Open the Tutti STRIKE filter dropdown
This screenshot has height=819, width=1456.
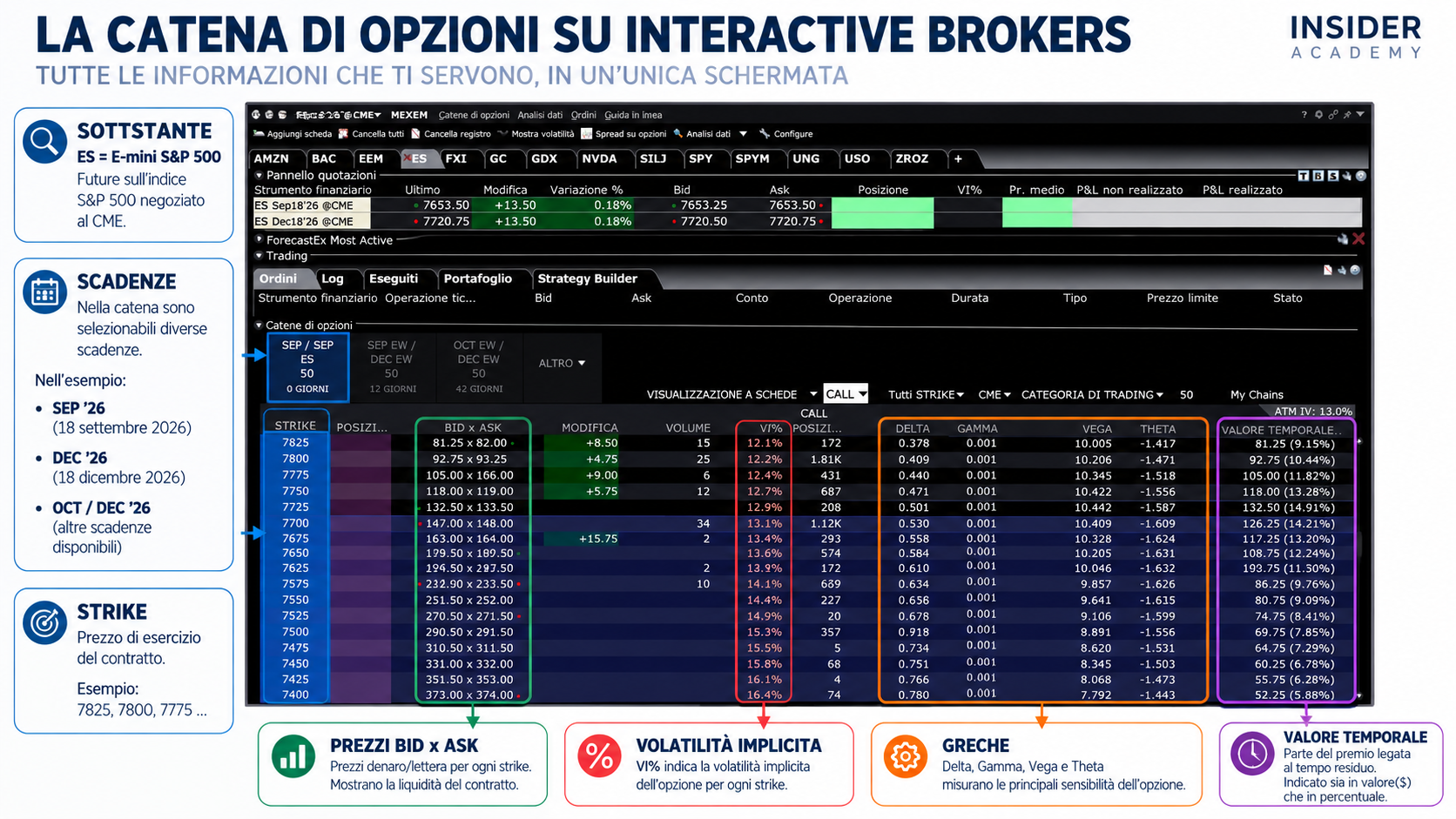coord(926,394)
